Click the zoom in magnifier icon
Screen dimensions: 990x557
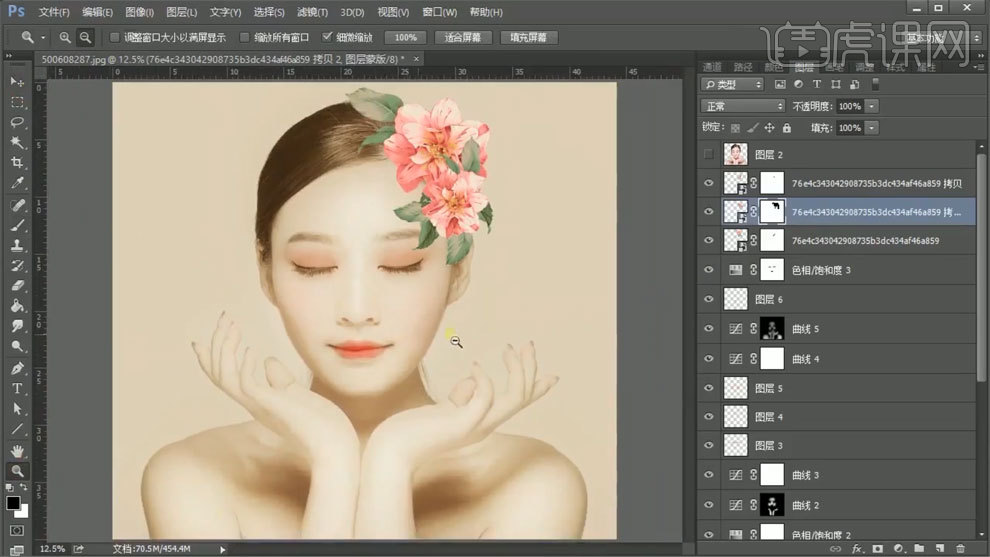[65, 37]
